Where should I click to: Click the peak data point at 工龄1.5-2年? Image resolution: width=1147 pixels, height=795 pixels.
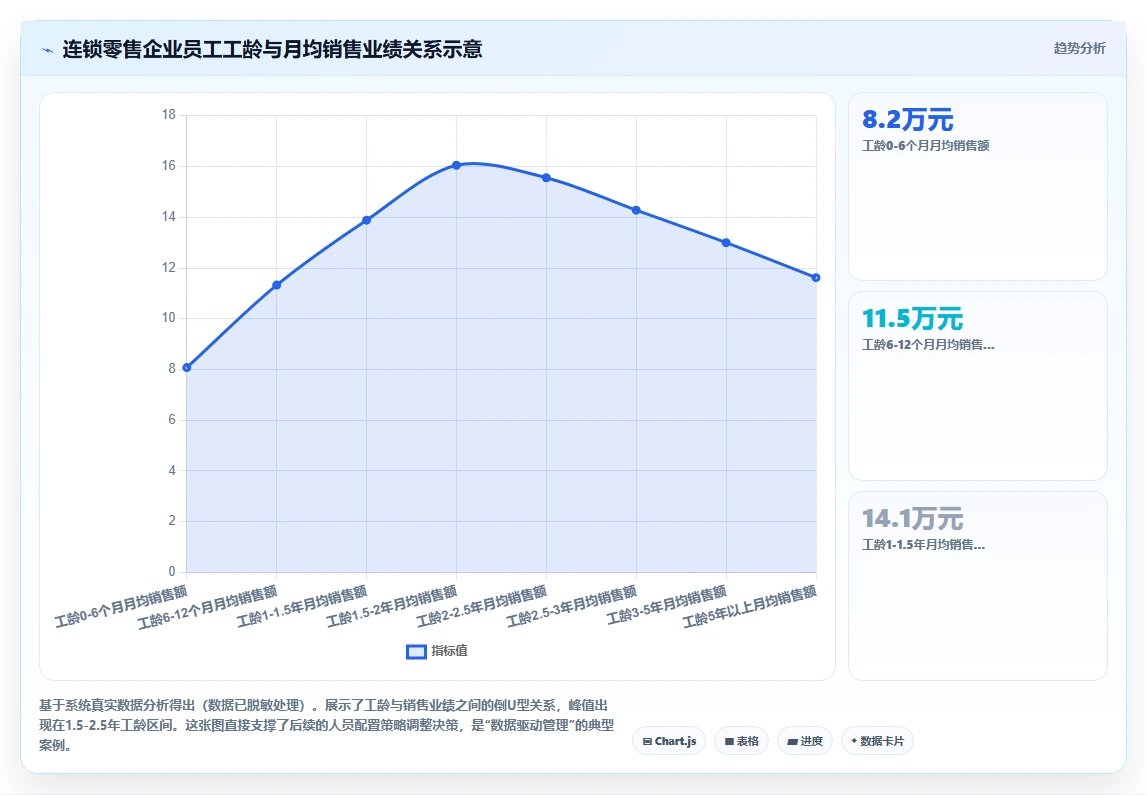(x=456, y=165)
